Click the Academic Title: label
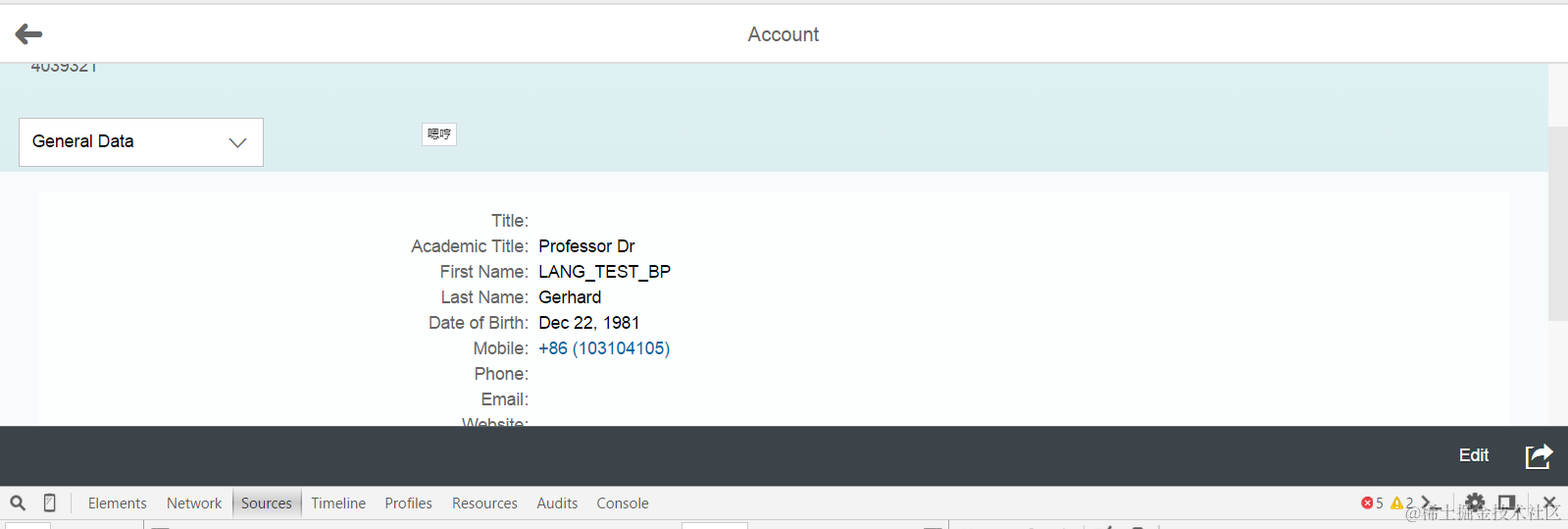 point(470,246)
